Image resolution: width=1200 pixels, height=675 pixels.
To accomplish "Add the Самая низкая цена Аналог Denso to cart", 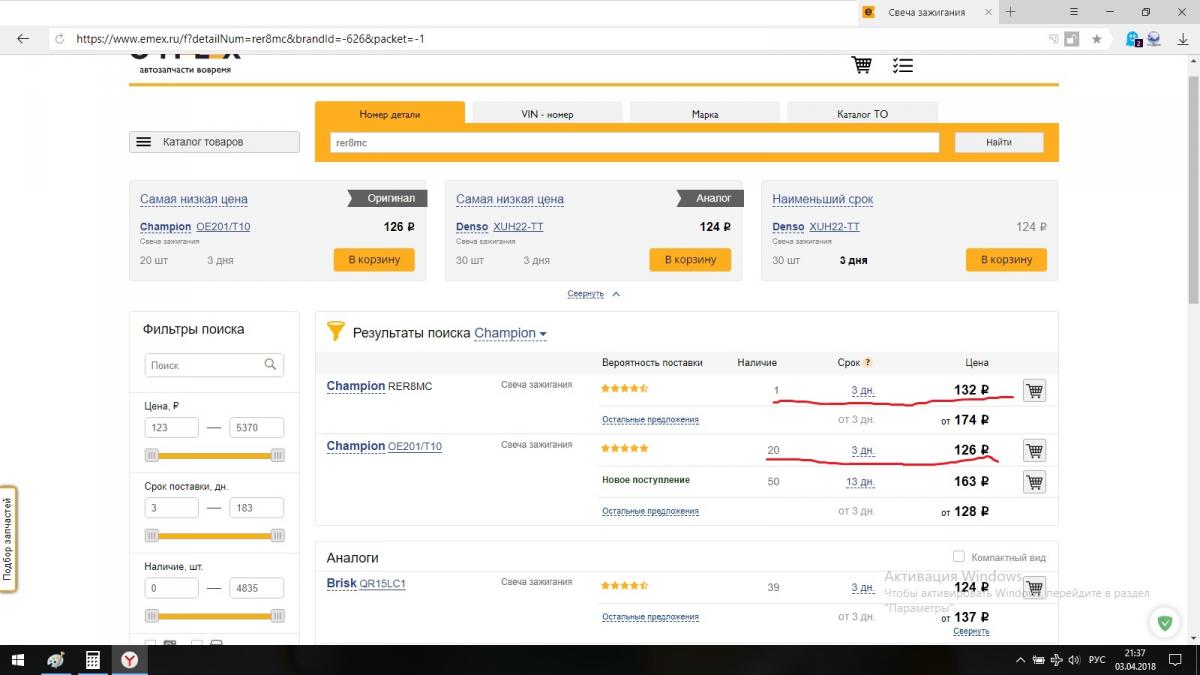I will point(690,259).
